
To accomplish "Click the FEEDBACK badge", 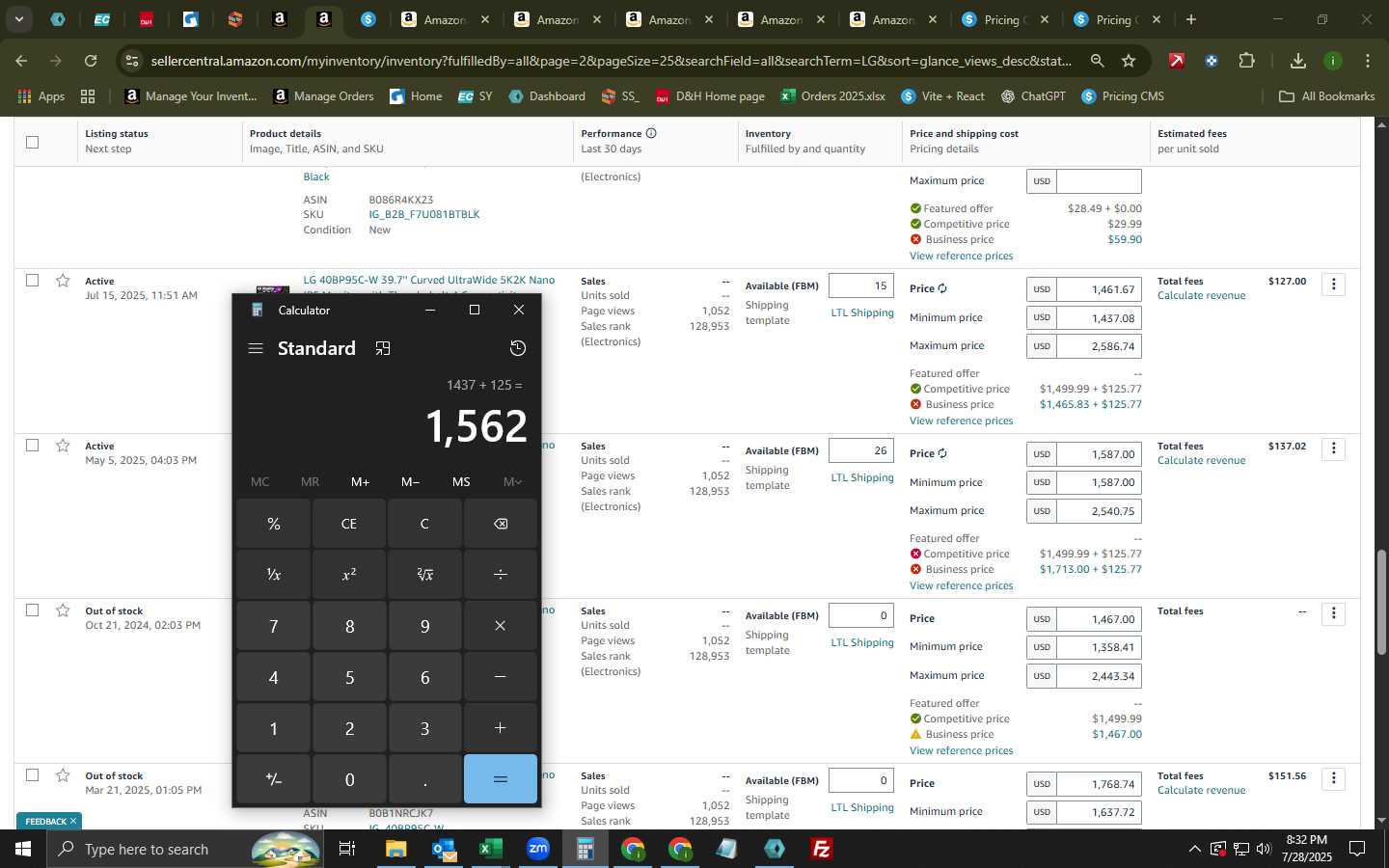I will point(49,822).
